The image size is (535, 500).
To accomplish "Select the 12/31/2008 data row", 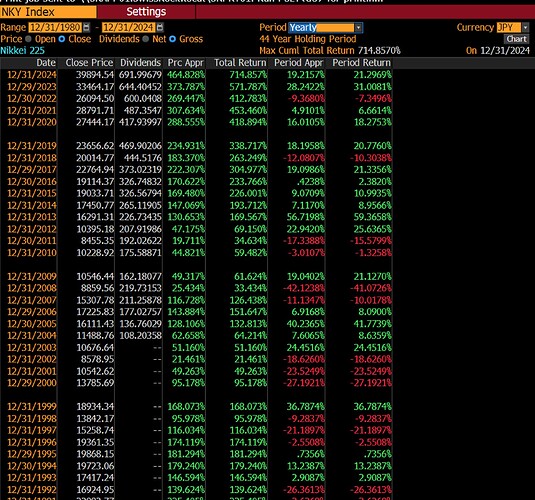I will coord(197,288).
